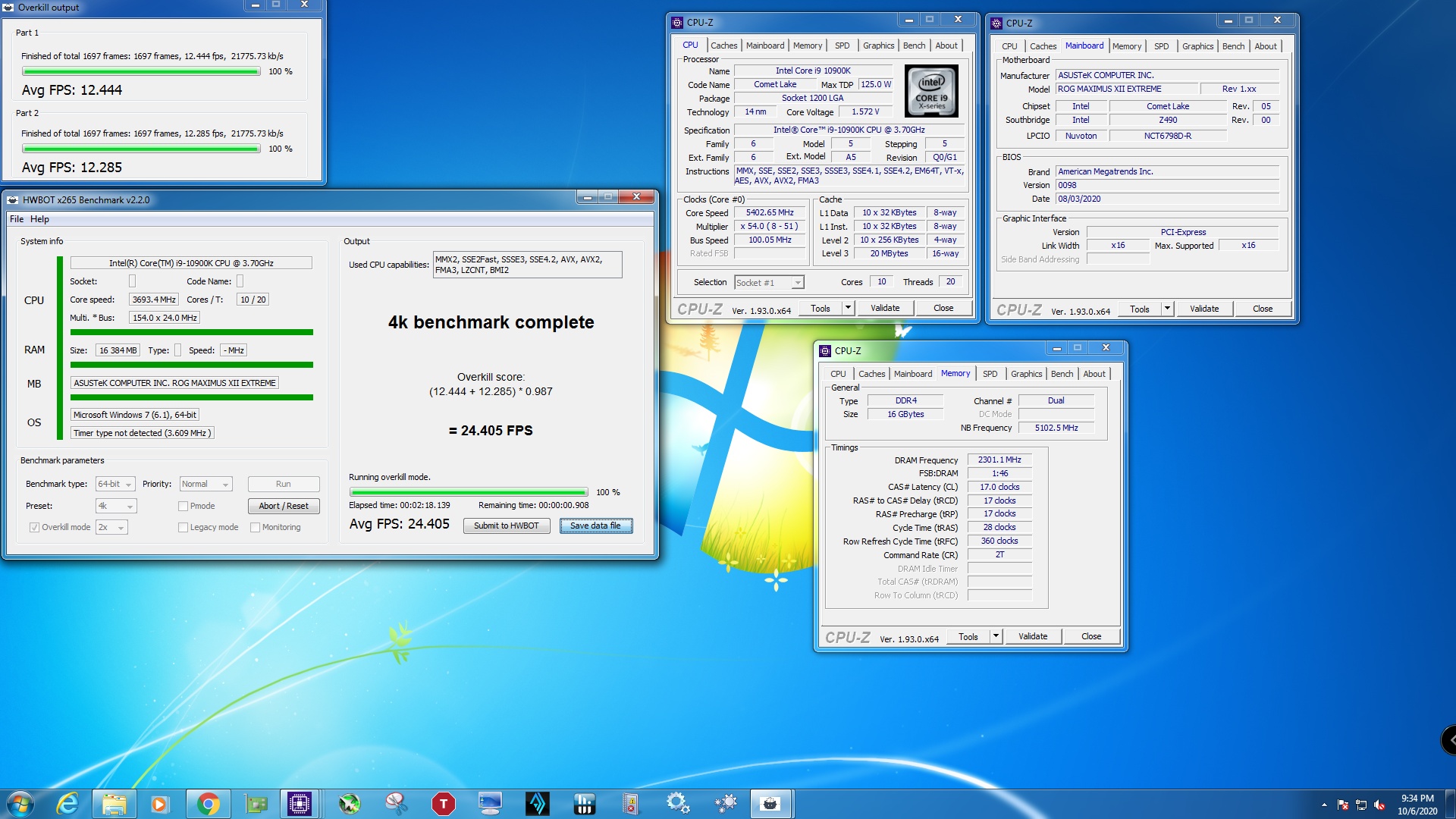Viewport: 1456px width, 819px height.
Task: Open the Priority Normal dropdown
Action: click(x=206, y=484)
